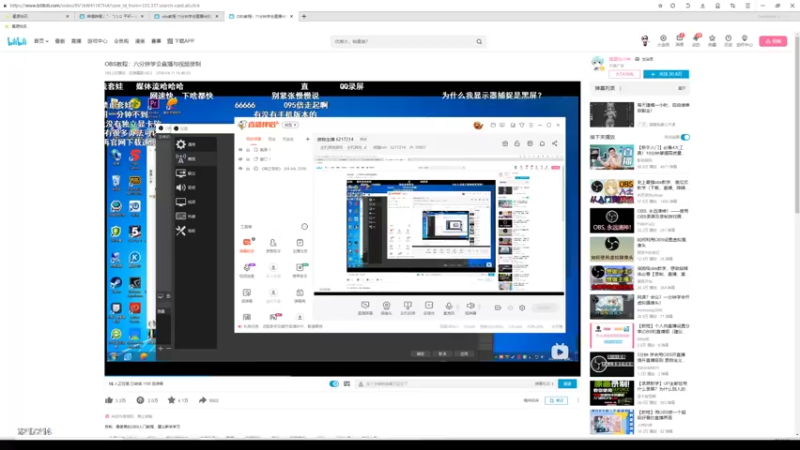Open a new browser tab with plus
The height and width of the screenshot is (450, 800).
pos(304,16)
